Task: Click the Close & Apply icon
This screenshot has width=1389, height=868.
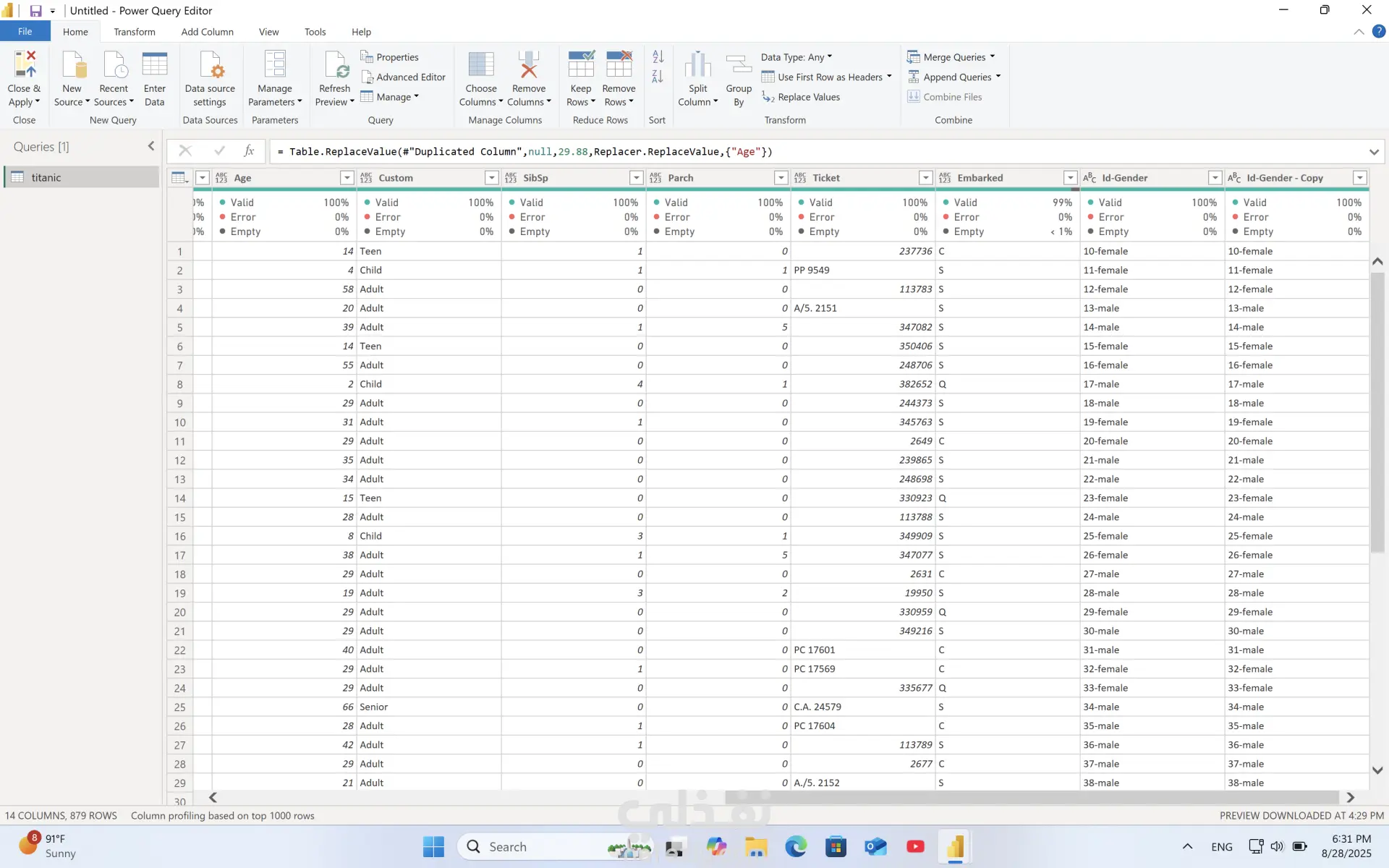Action: (x=24, y=65)
